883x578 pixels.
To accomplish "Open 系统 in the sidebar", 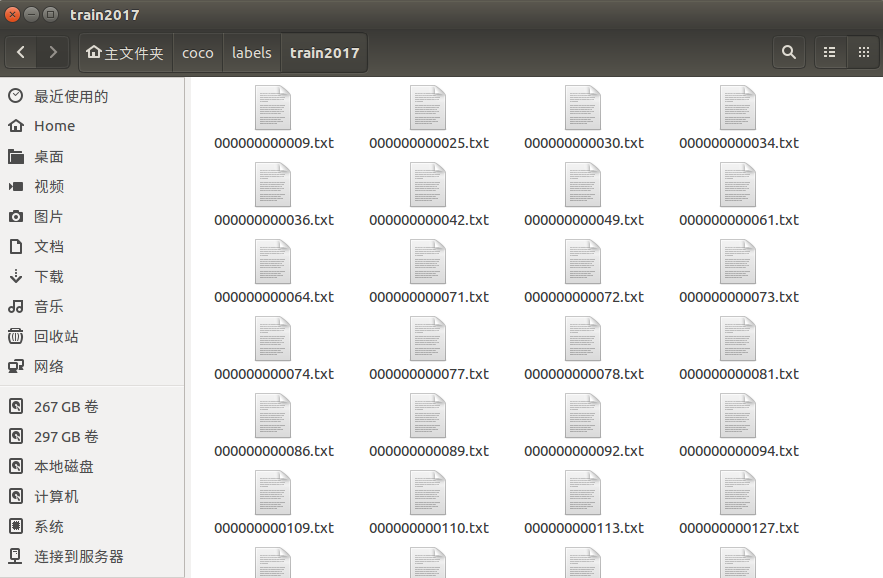I will click(92, 526).
